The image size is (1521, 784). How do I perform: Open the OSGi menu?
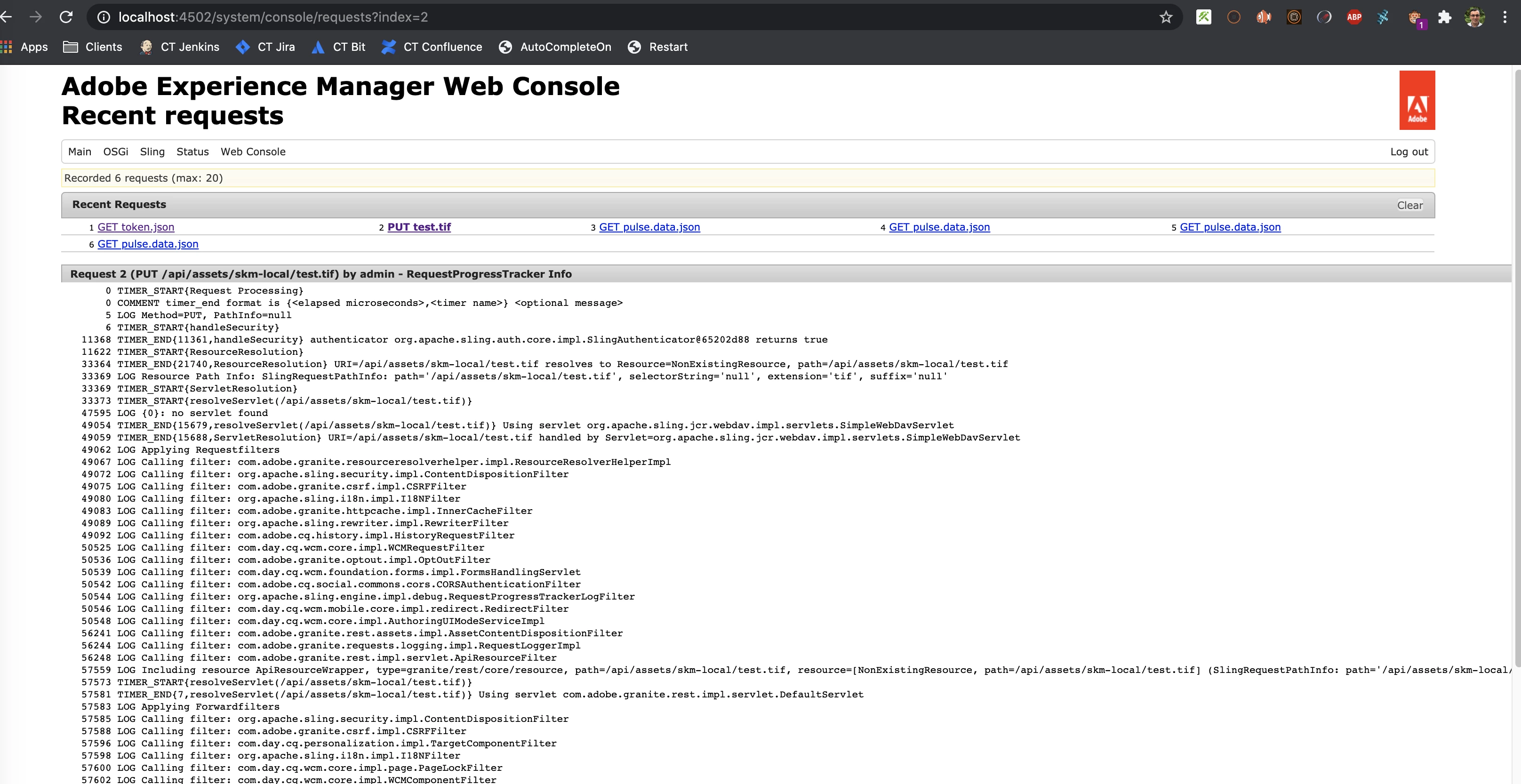pyautogui.click(x=116, y=152)
